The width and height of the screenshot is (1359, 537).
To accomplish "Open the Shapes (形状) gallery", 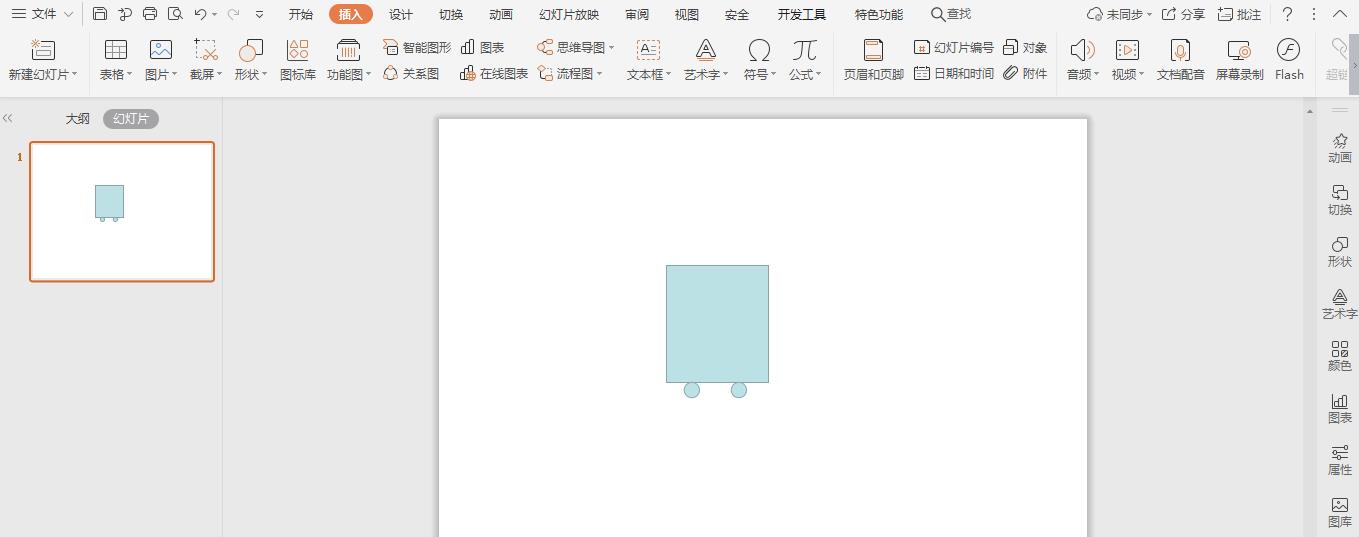I will pos(250,50).
